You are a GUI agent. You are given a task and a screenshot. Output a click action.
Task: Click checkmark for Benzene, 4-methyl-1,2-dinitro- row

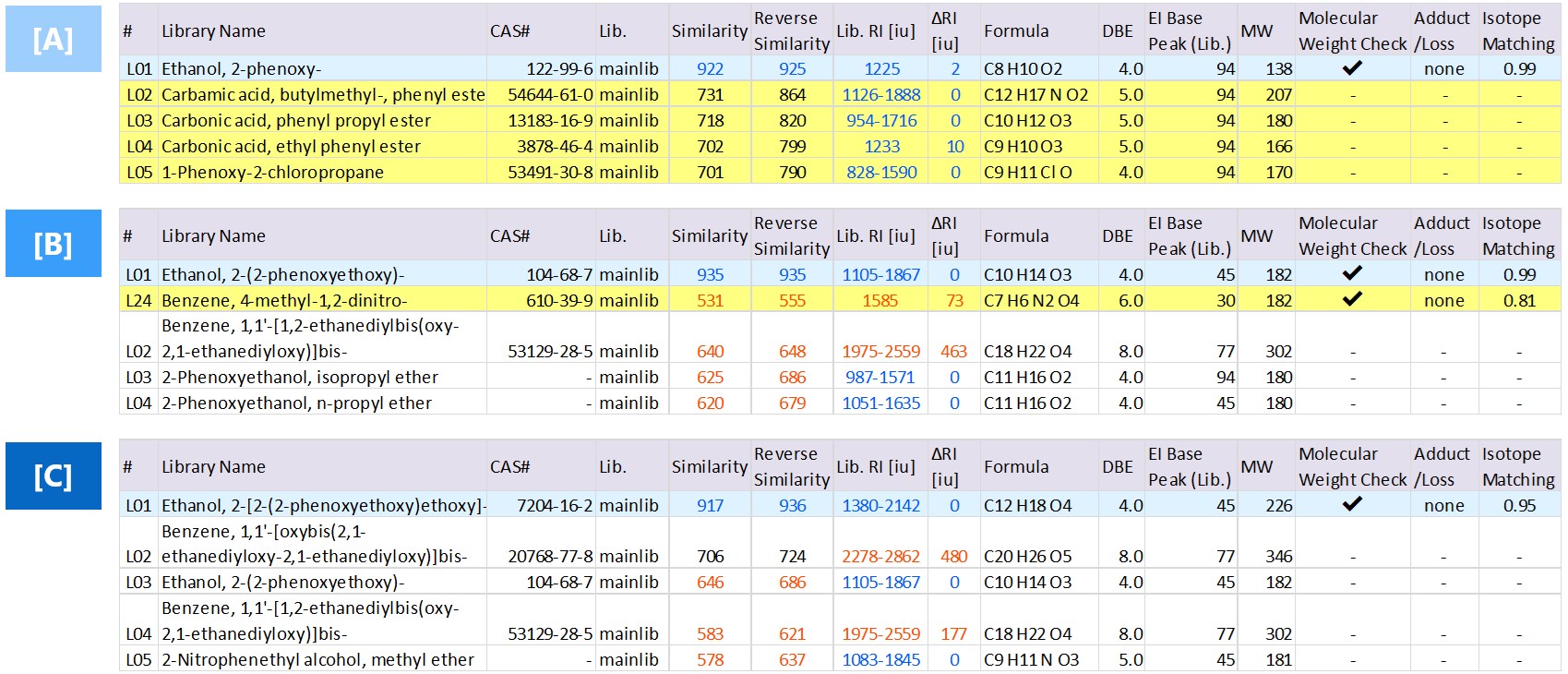[x=1352, y=299]
